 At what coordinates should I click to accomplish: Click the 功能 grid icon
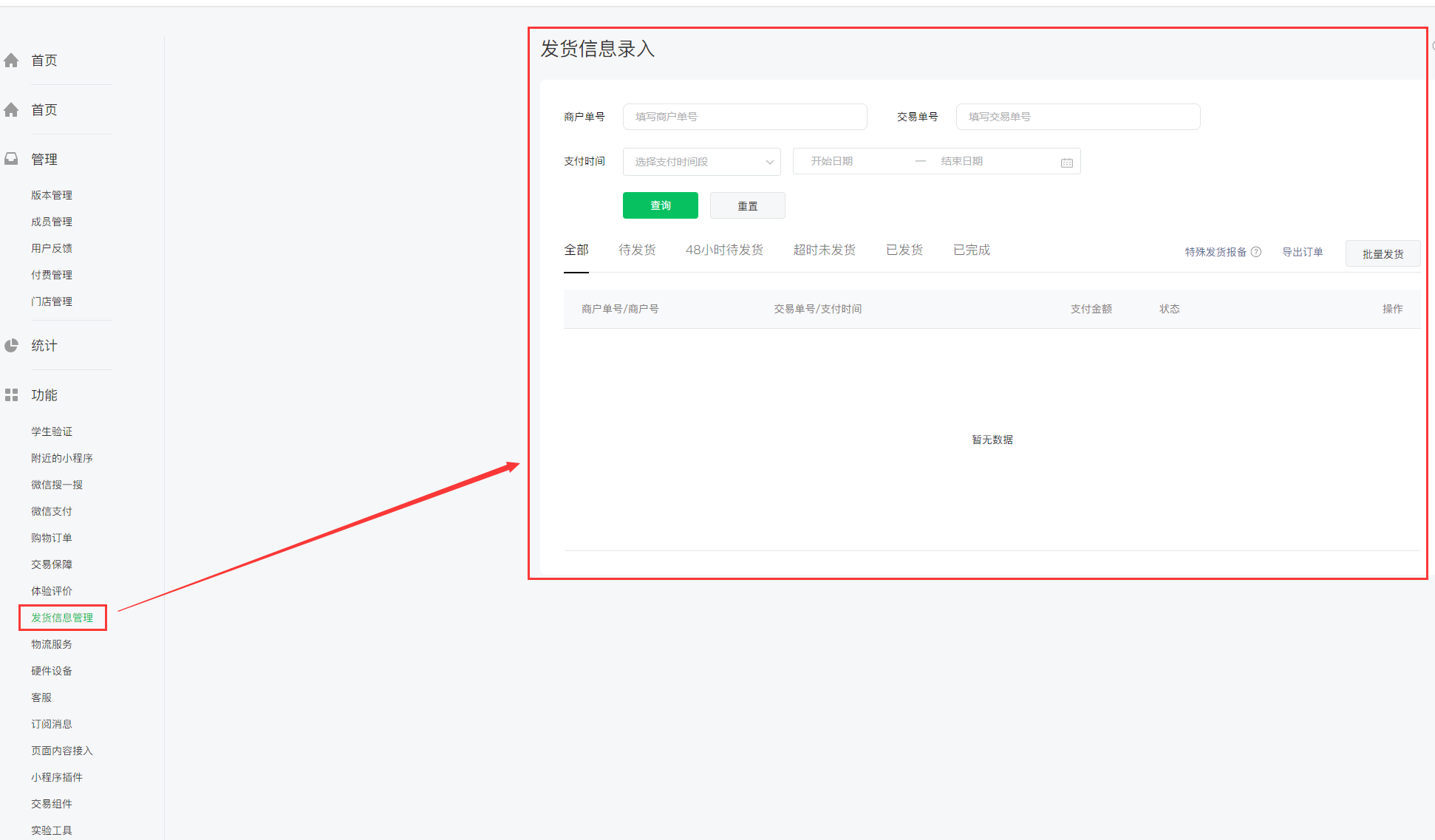click(x=11, y=395)
